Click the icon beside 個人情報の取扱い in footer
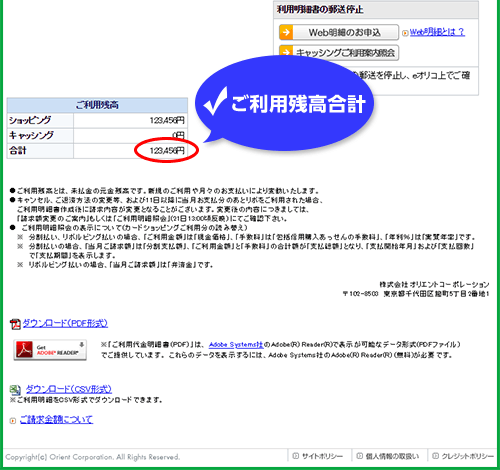This screenshot has width=500, height=470. (359, 456)
